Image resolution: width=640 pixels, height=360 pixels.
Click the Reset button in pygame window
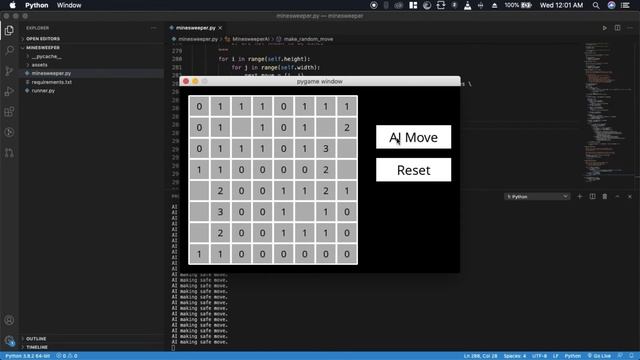pyautogui.click(x=413, y=170)
